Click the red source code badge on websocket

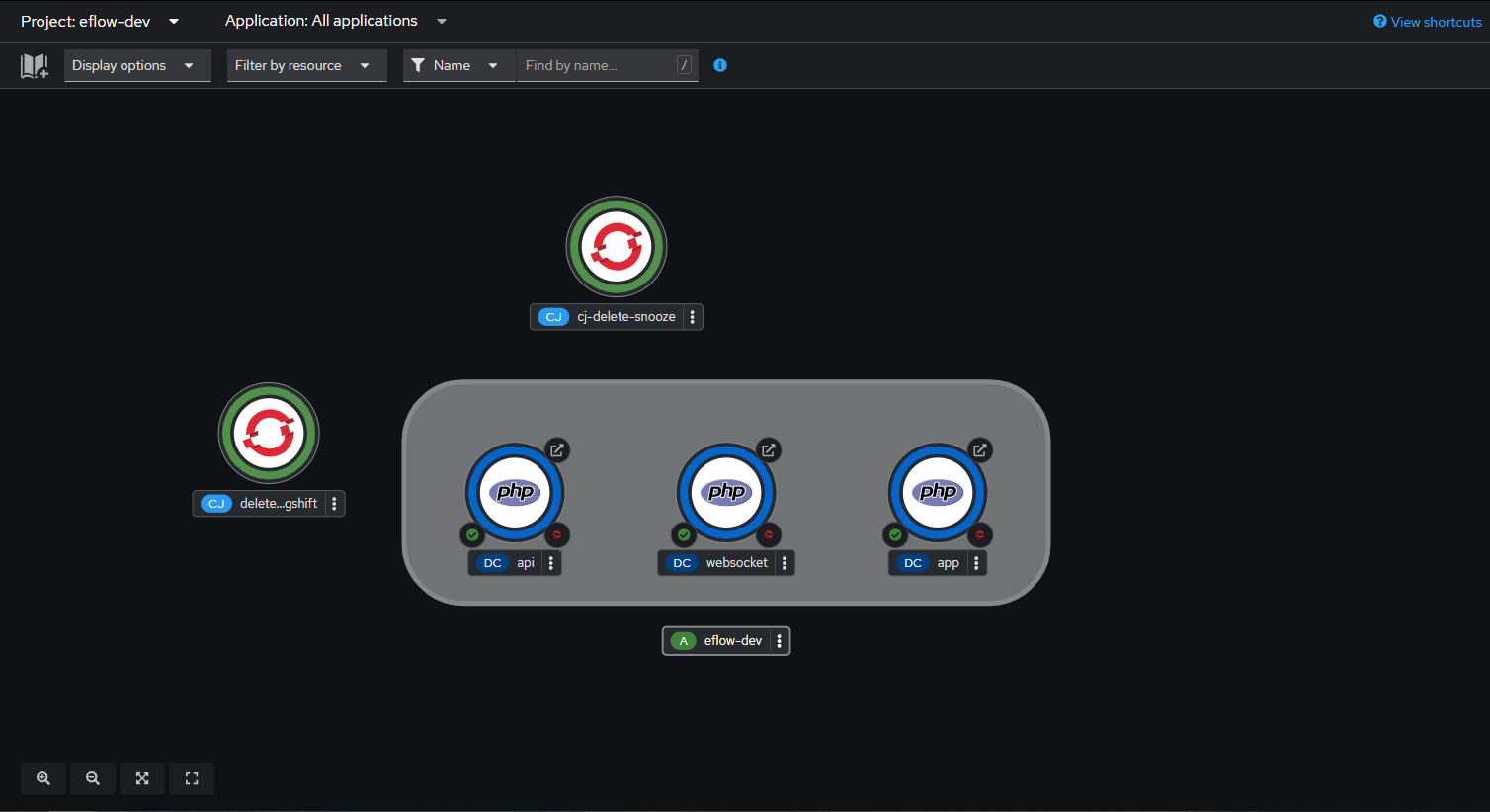click(x=769, y=535)
